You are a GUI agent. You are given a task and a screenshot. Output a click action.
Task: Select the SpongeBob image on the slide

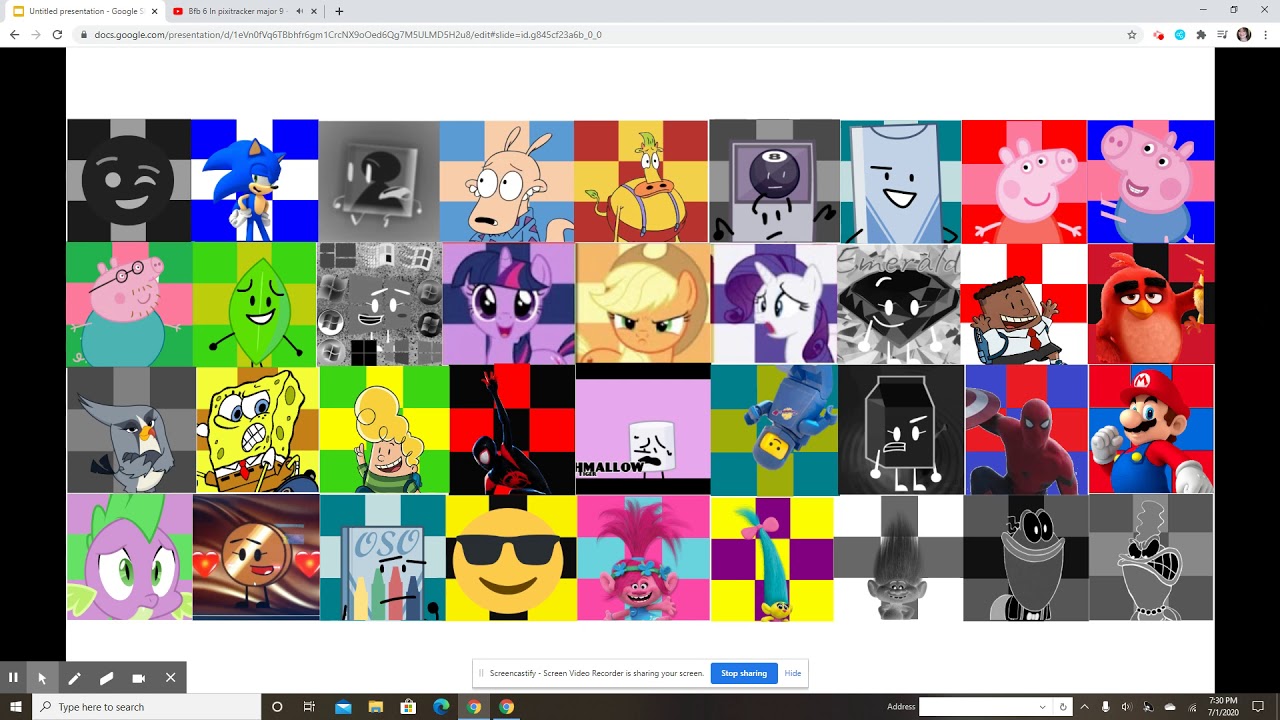pyautogui.click(x=258, y=430)
